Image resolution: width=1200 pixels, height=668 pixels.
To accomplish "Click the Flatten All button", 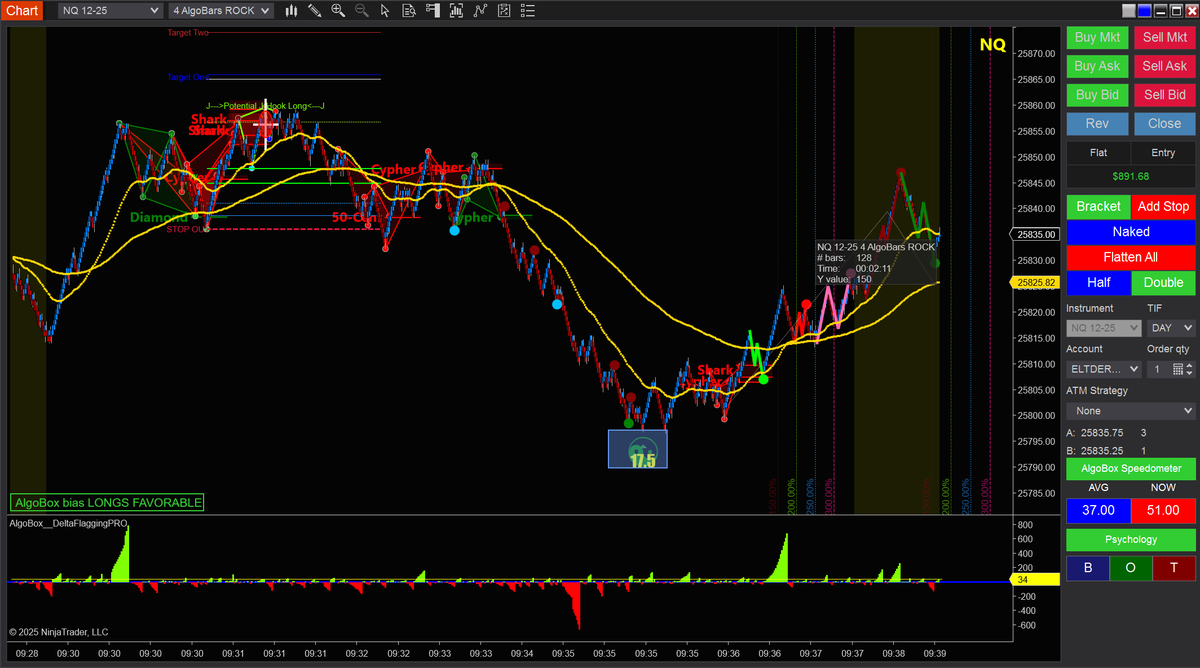I will [x=1131, y=257].
